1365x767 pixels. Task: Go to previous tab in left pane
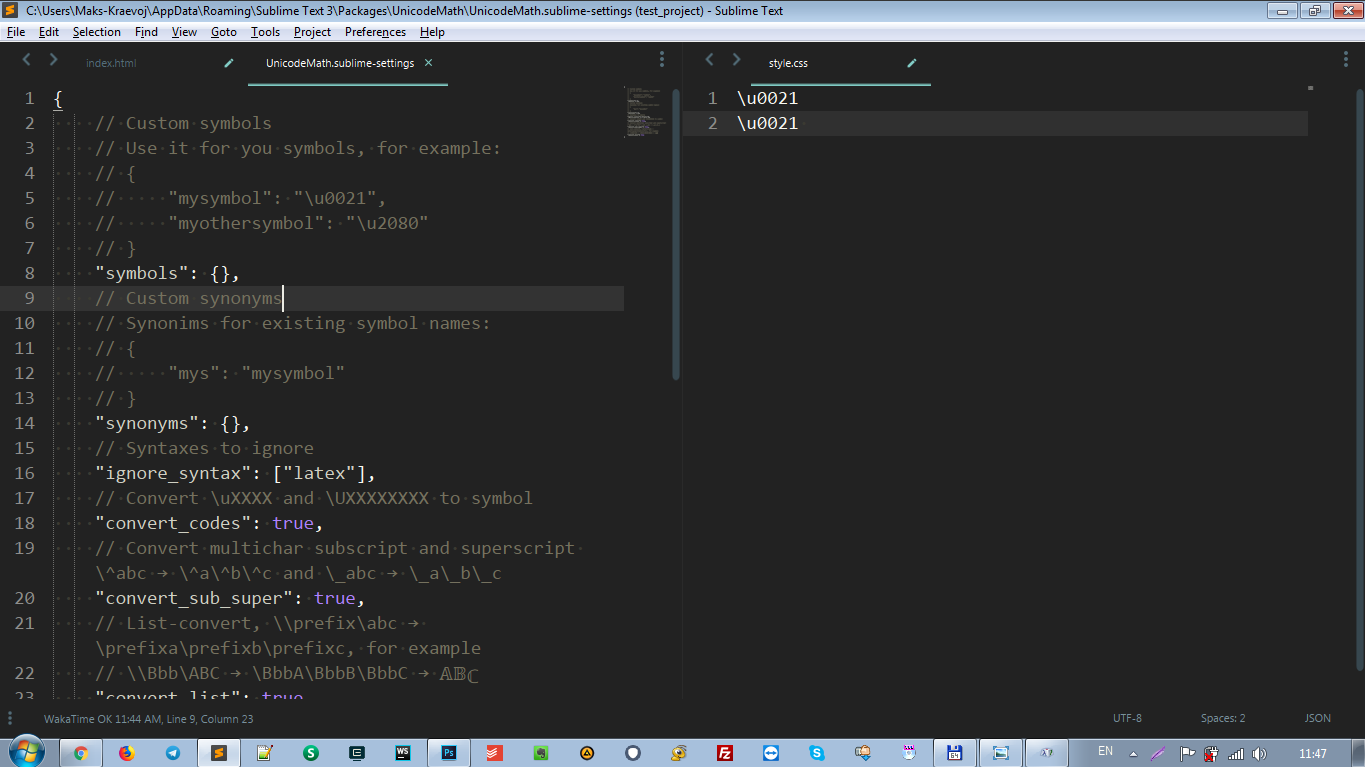tap(27, 60)
